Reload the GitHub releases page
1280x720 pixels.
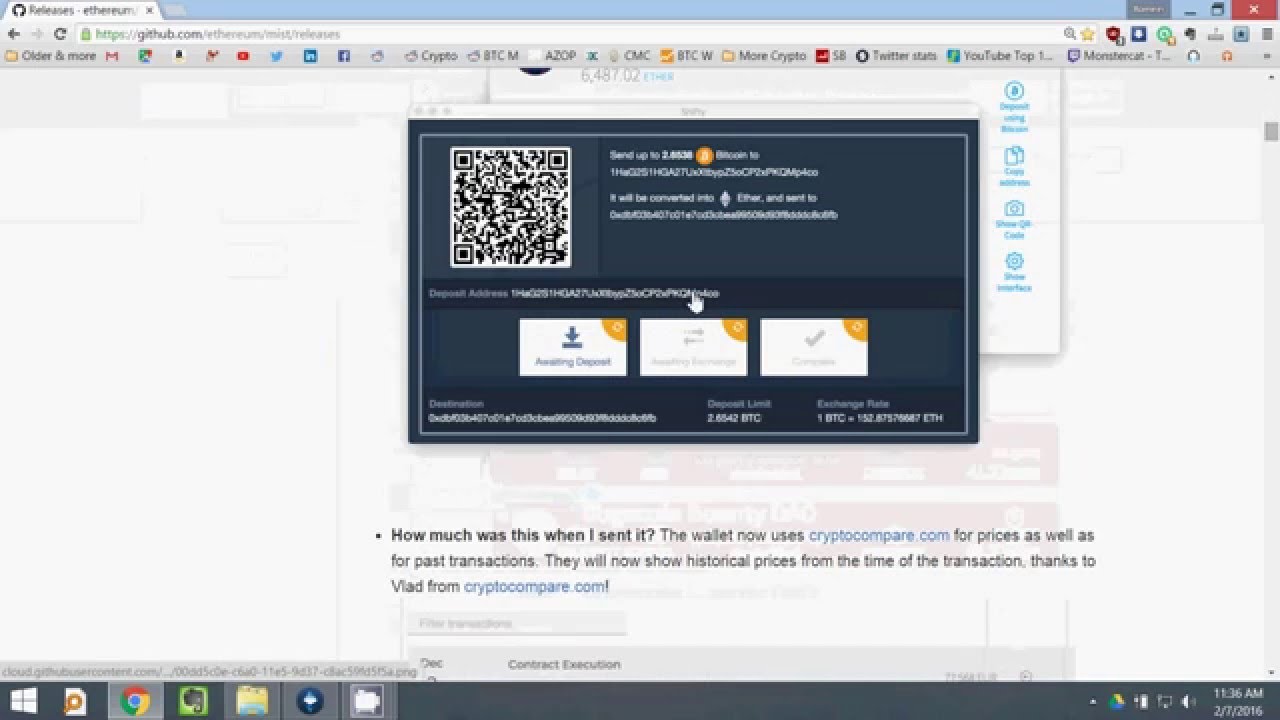60,34
